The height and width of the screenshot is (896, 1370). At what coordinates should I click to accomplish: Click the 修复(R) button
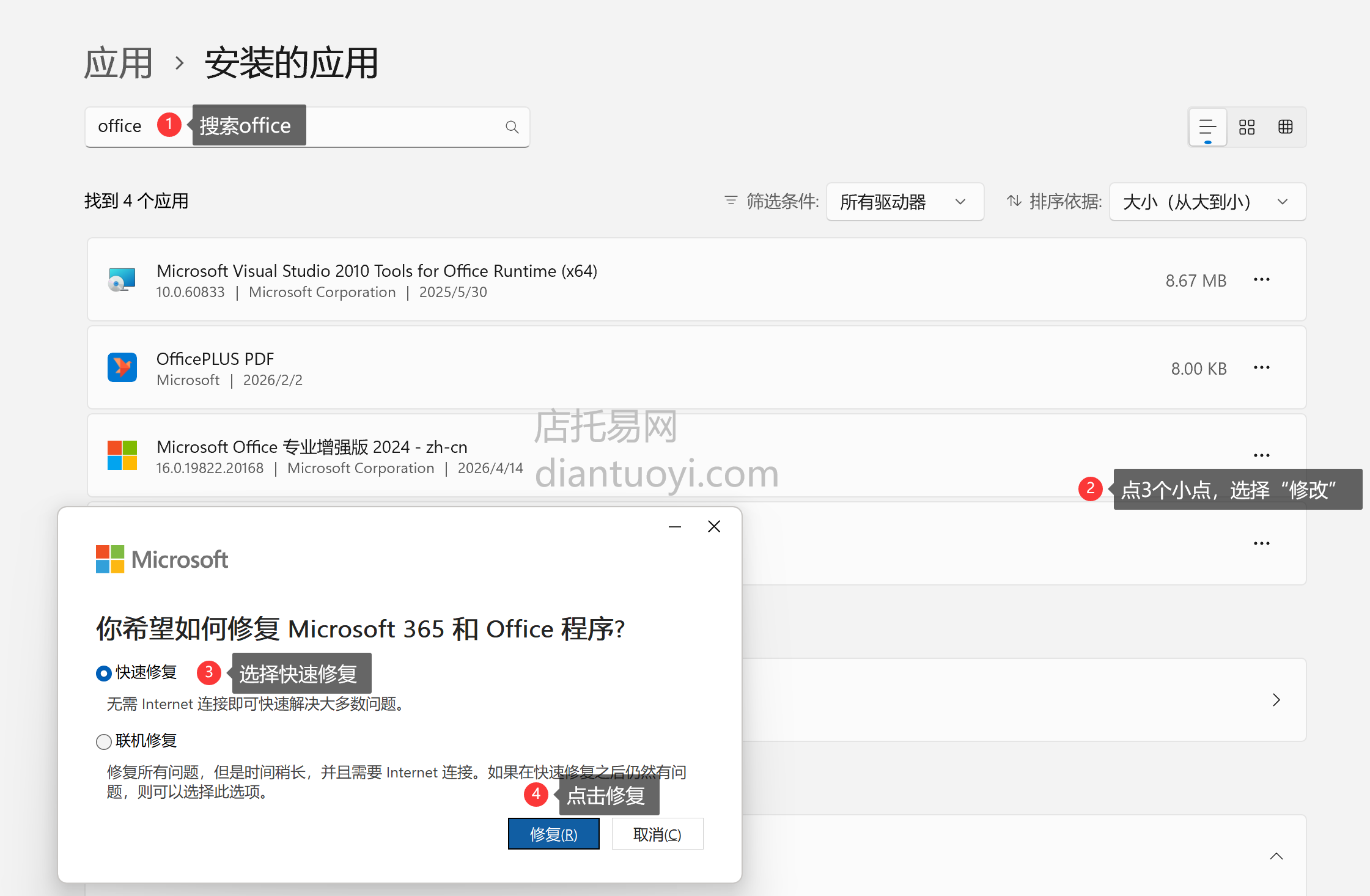click(553, 834)
